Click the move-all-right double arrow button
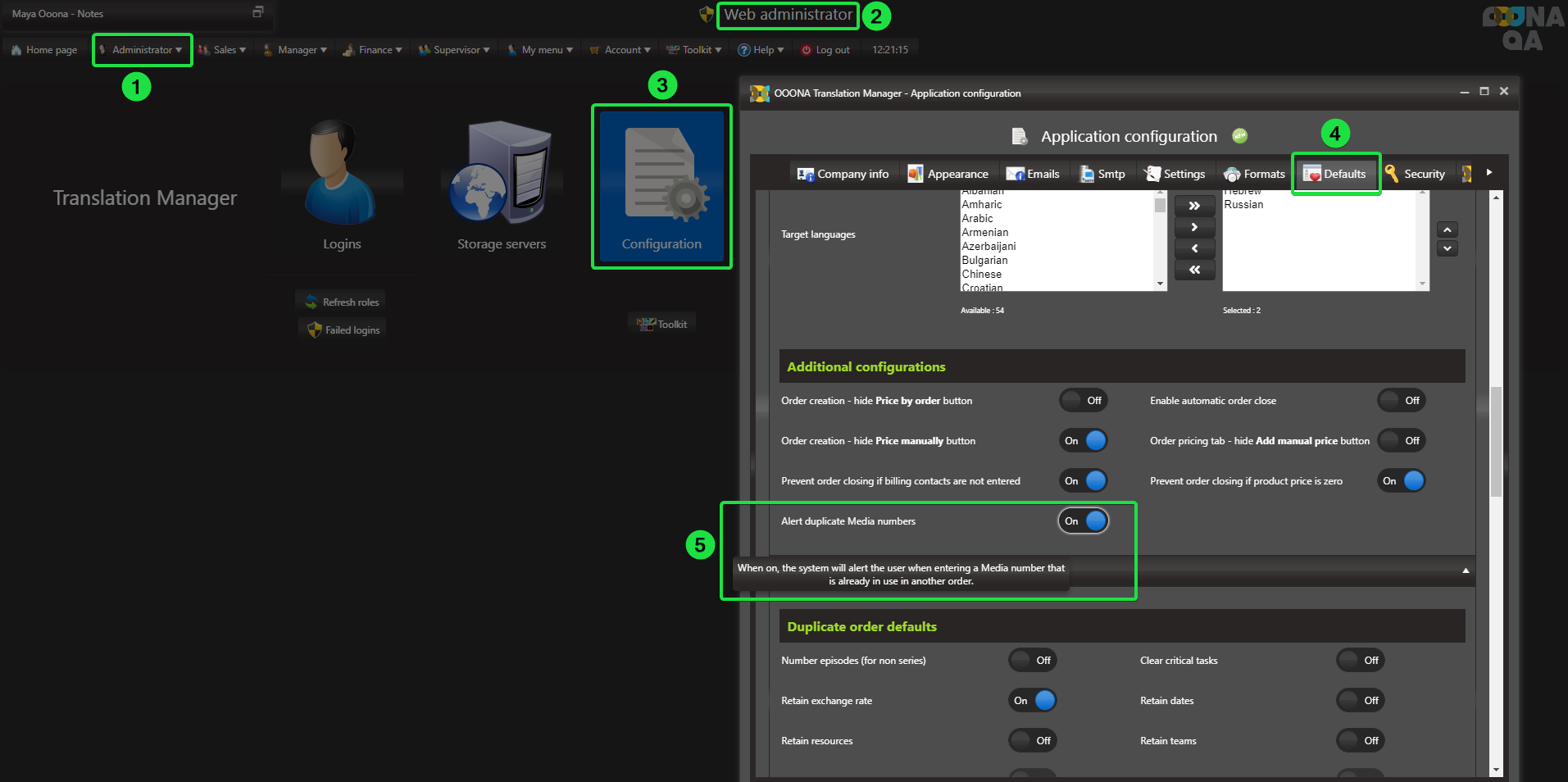This screenshot has height=782, width=1568. pyautogui.click(x=1194, y=206)
